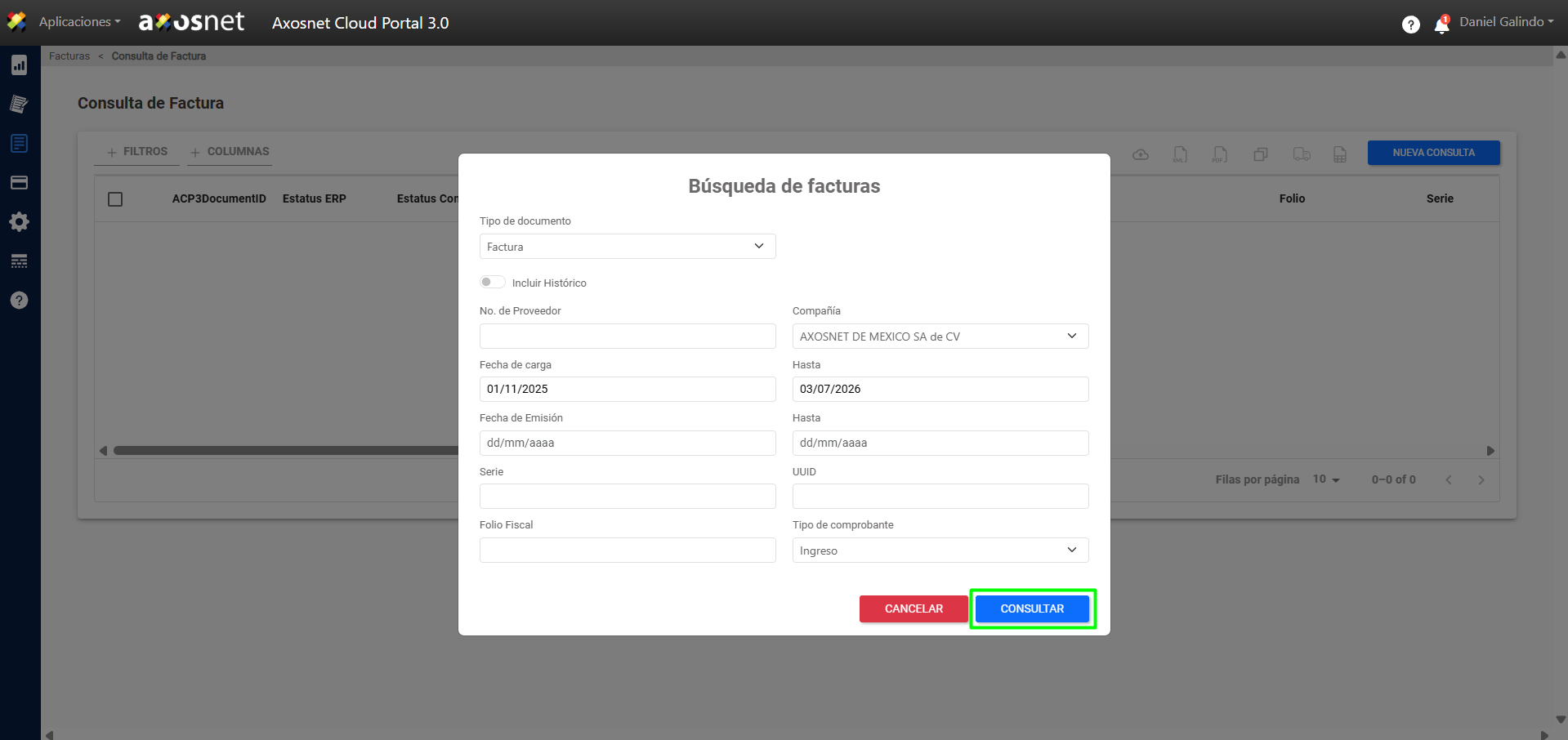Viewport: 1568px width, 740px height.
Task: Click the table's scroll right arrow
Action: [x=1490, y=451]
